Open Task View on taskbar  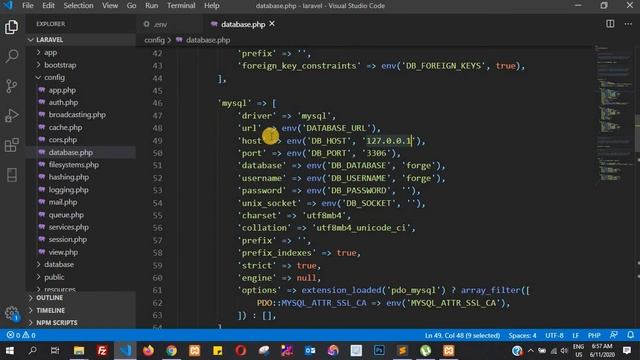click(x=55, y=351)
